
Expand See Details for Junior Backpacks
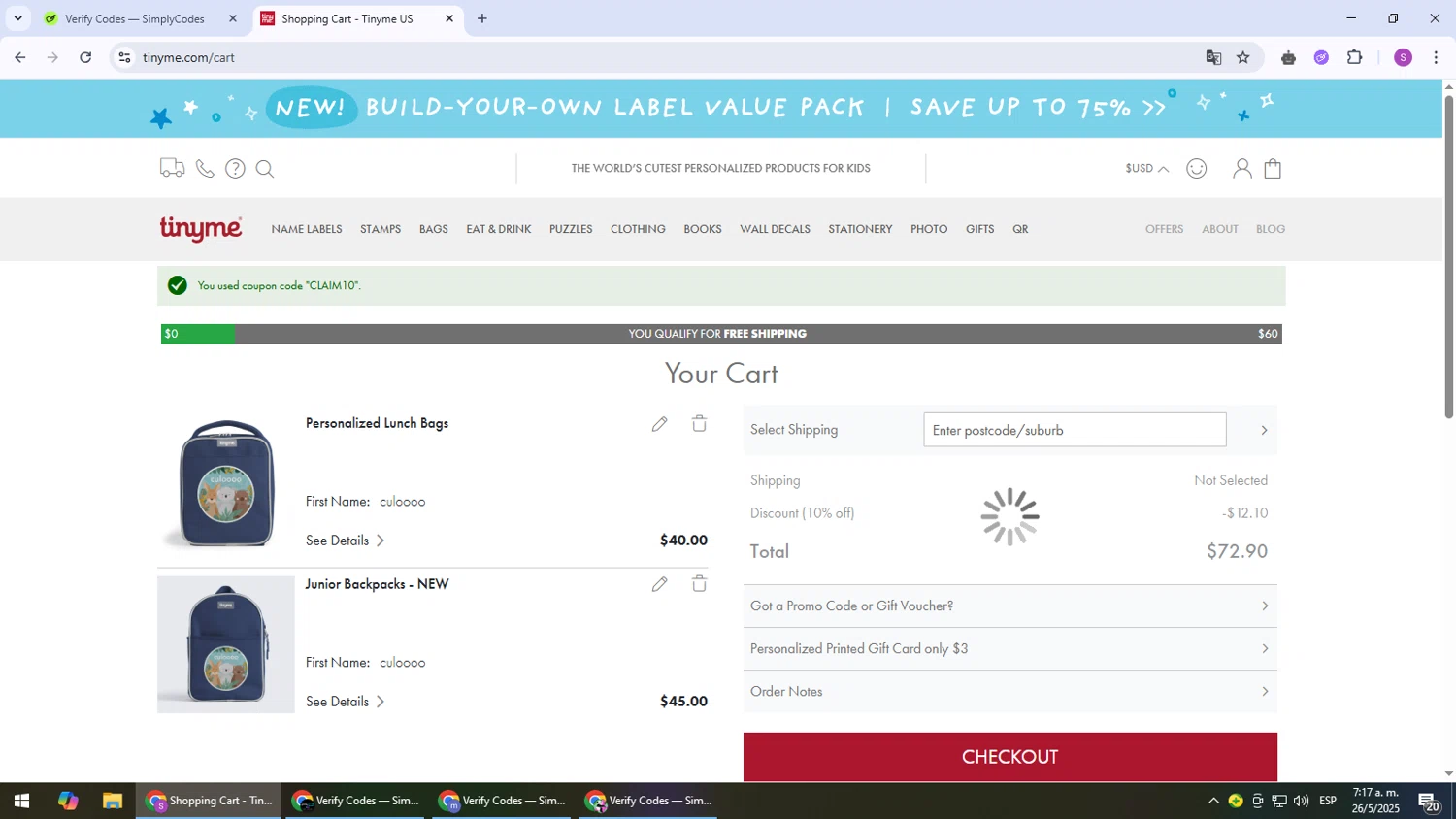click(x=346, y=702)
